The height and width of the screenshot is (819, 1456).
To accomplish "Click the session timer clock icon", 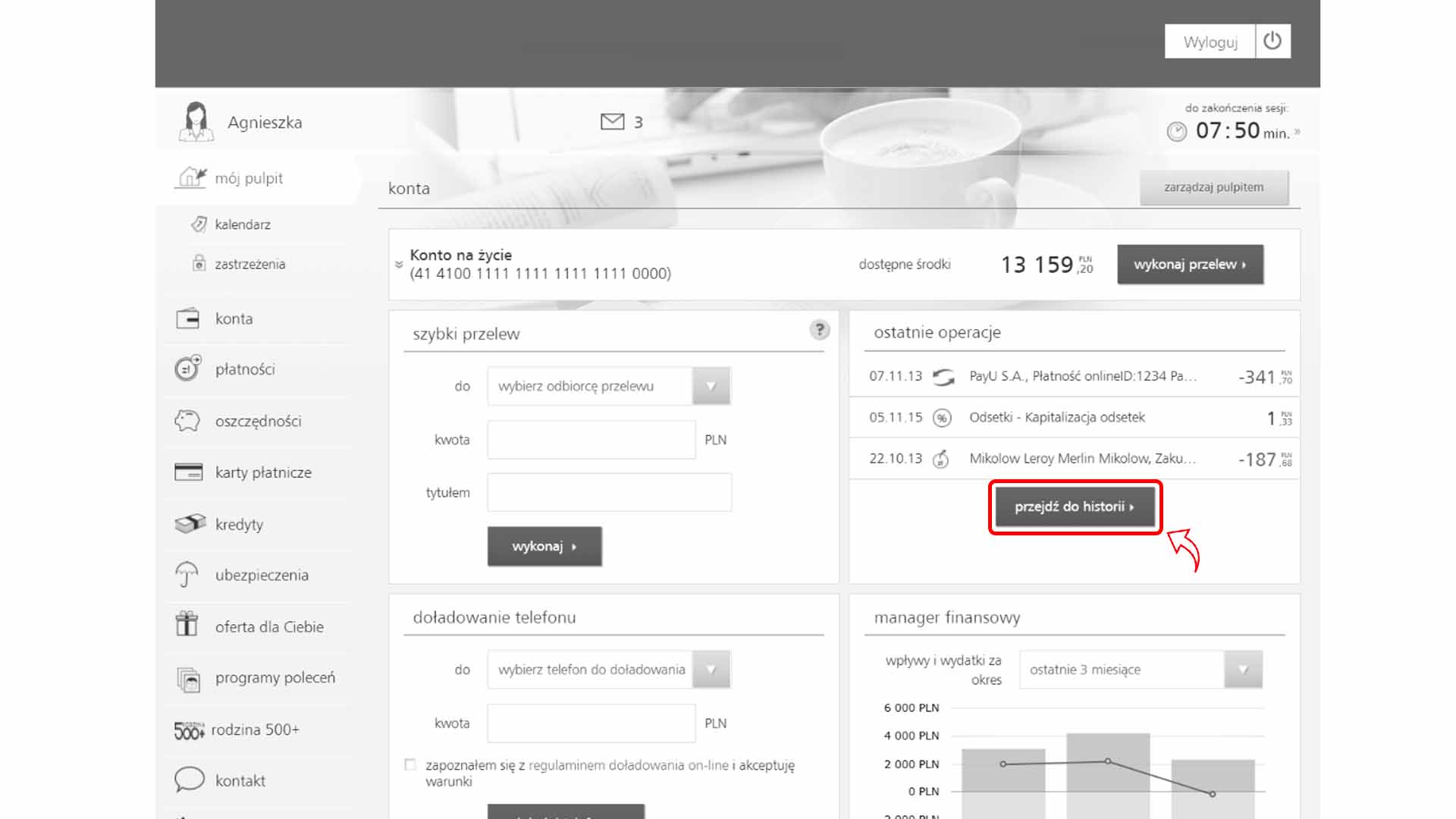I will click(1176, 132).
